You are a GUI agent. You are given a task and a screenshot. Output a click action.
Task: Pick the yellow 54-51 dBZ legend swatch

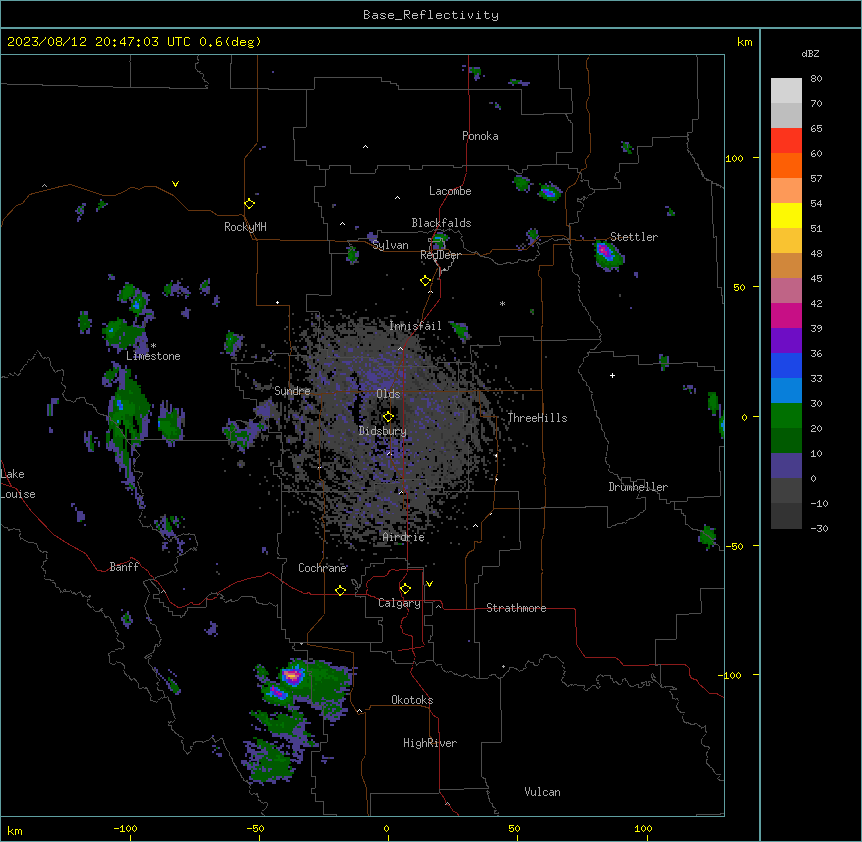click(x=786, y=215)
